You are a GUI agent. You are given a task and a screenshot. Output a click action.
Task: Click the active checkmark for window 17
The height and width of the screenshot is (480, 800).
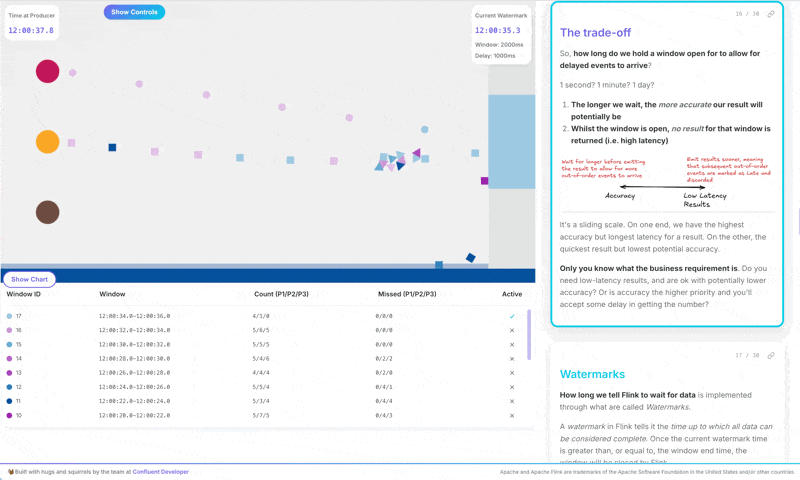tap(512, 316)
